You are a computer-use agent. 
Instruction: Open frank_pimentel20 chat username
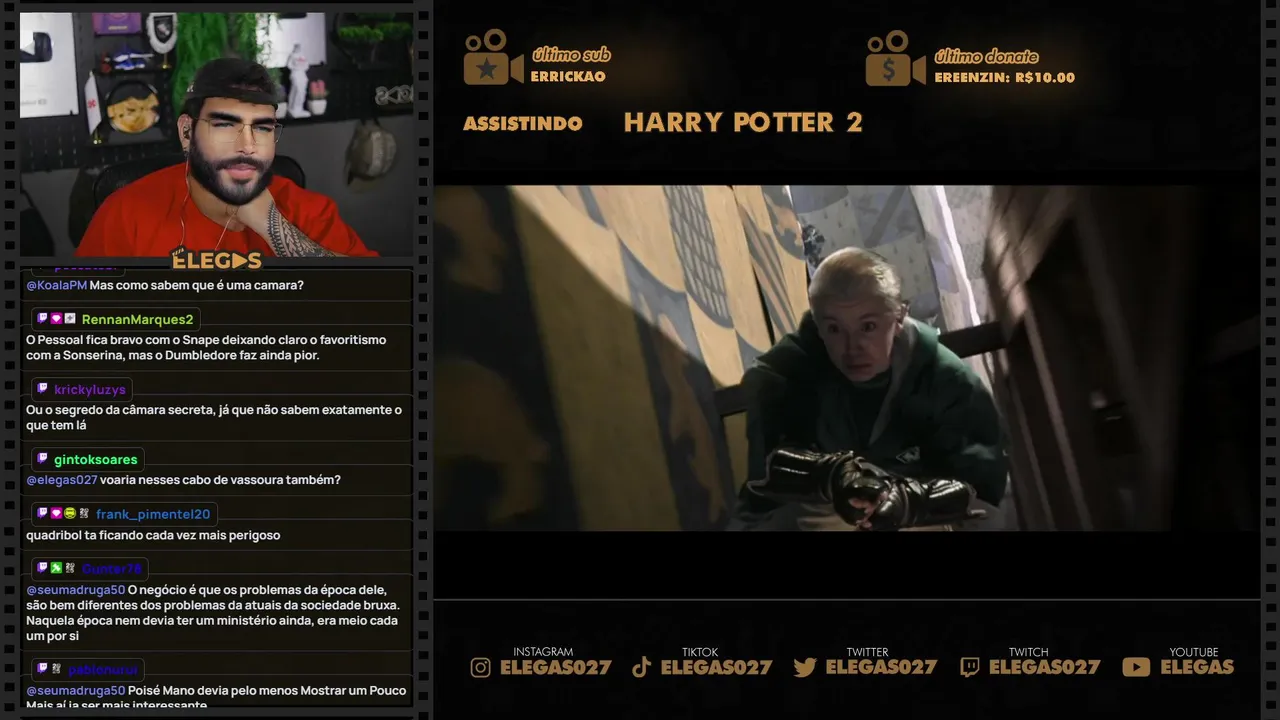pyautogui.click(x=153, y=514)
